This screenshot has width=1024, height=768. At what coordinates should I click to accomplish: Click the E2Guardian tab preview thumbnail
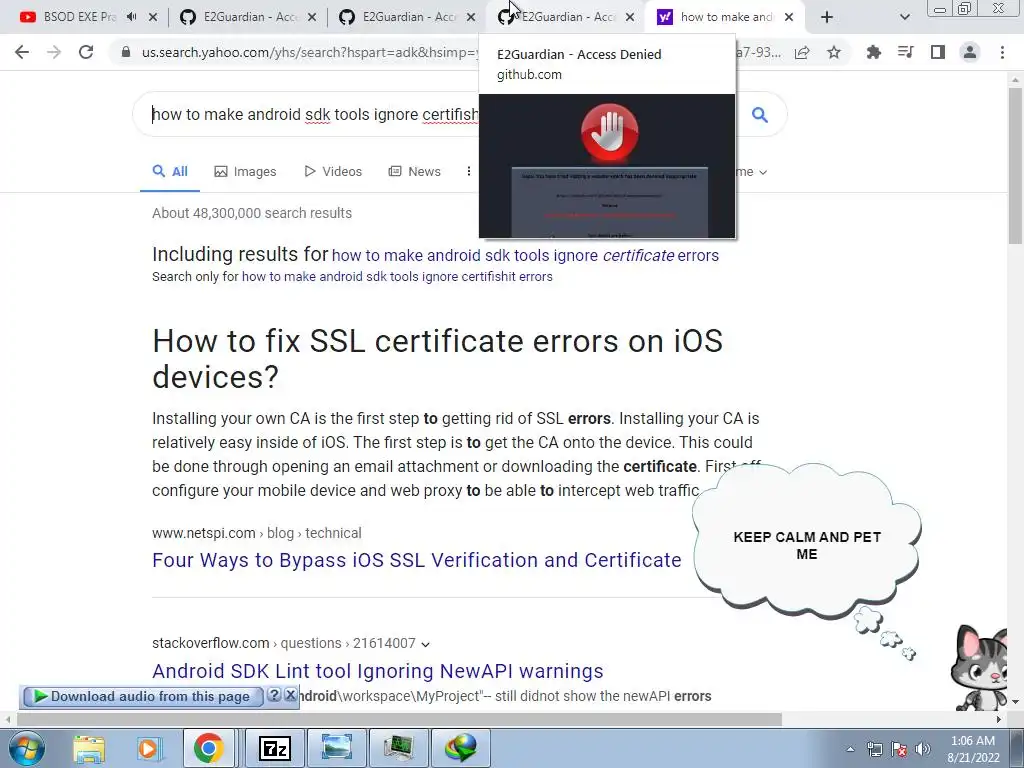tap(607, 166)
